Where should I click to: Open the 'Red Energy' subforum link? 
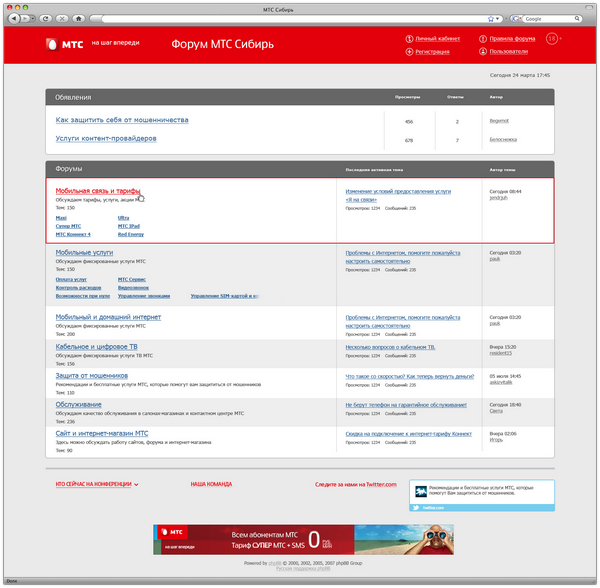tap(131, 234)
